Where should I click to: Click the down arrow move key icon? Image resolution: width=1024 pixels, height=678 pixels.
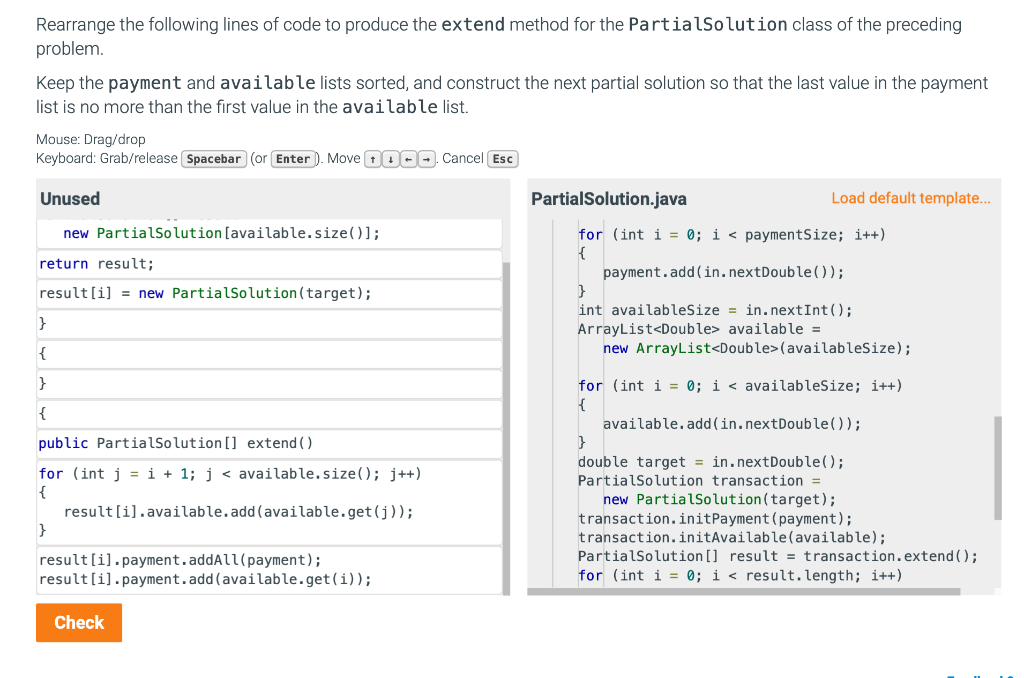(390, 158)
